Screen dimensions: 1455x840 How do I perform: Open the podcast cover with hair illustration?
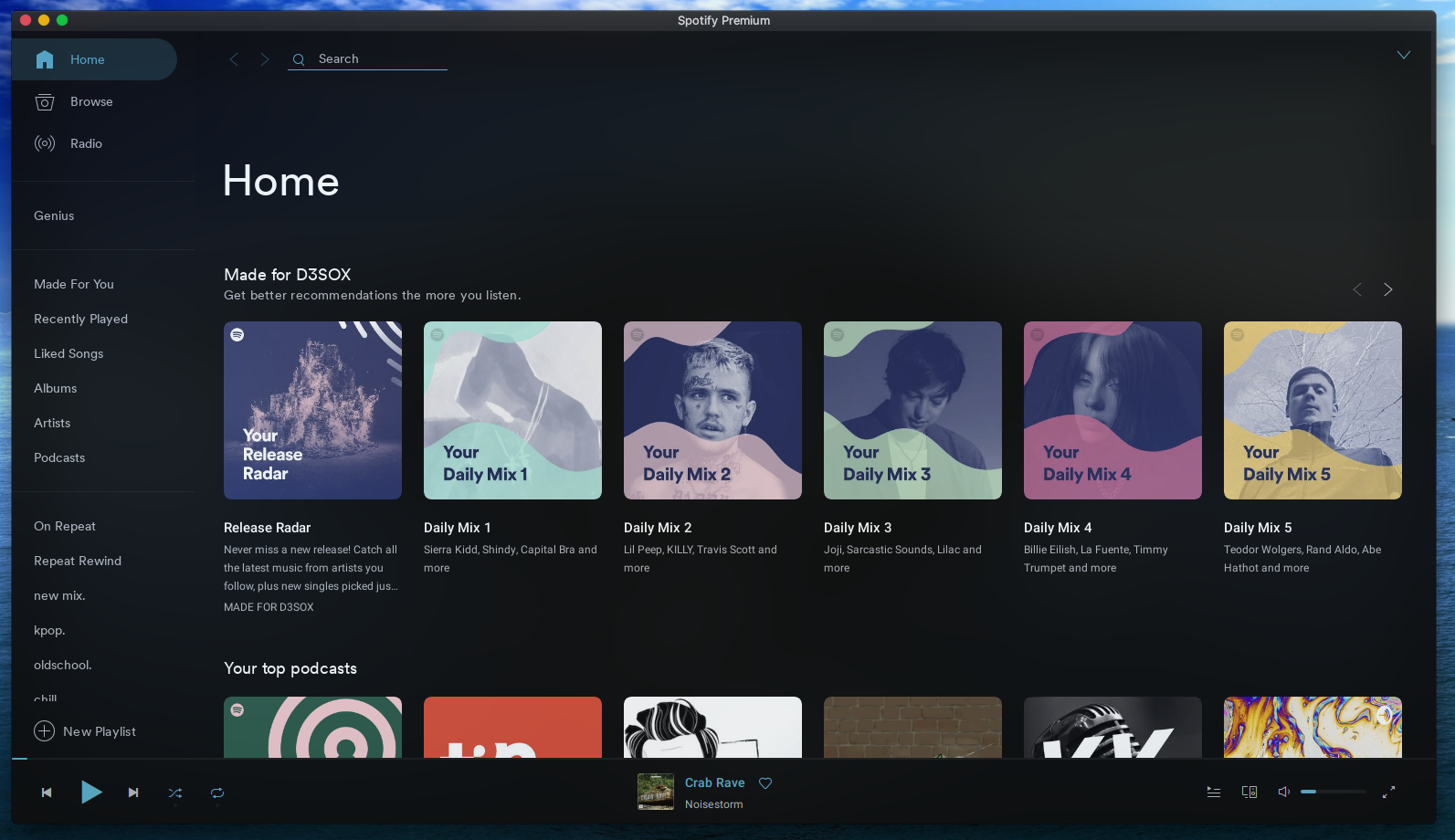coord(712,727)
